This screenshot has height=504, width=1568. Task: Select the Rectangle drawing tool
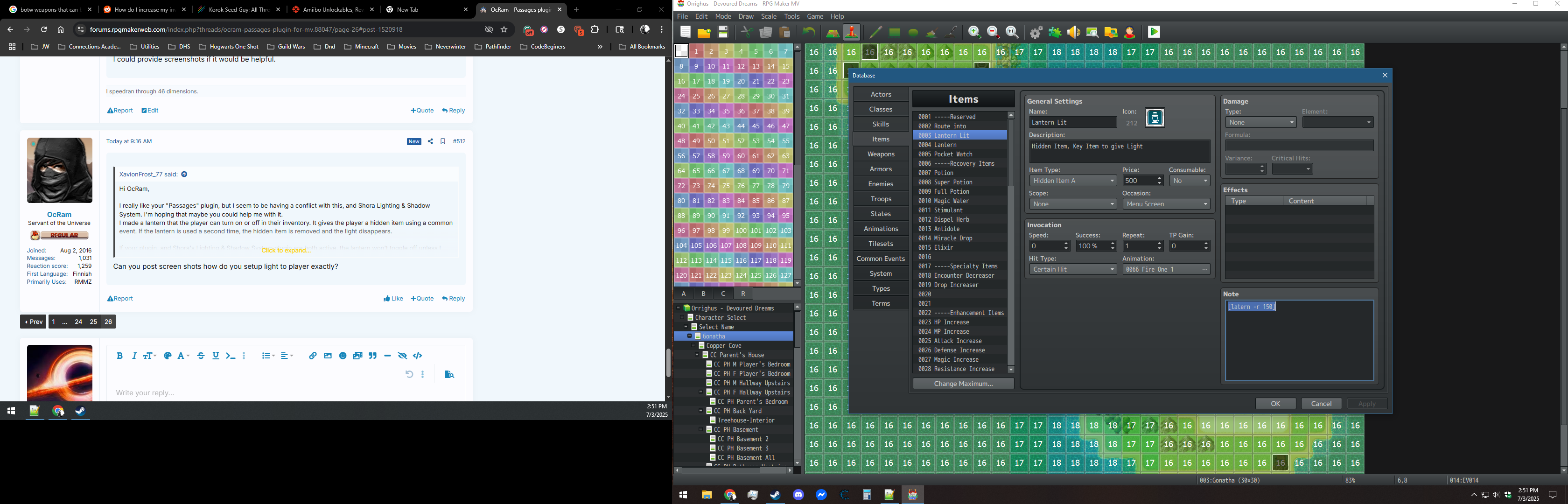click(894, 32)
